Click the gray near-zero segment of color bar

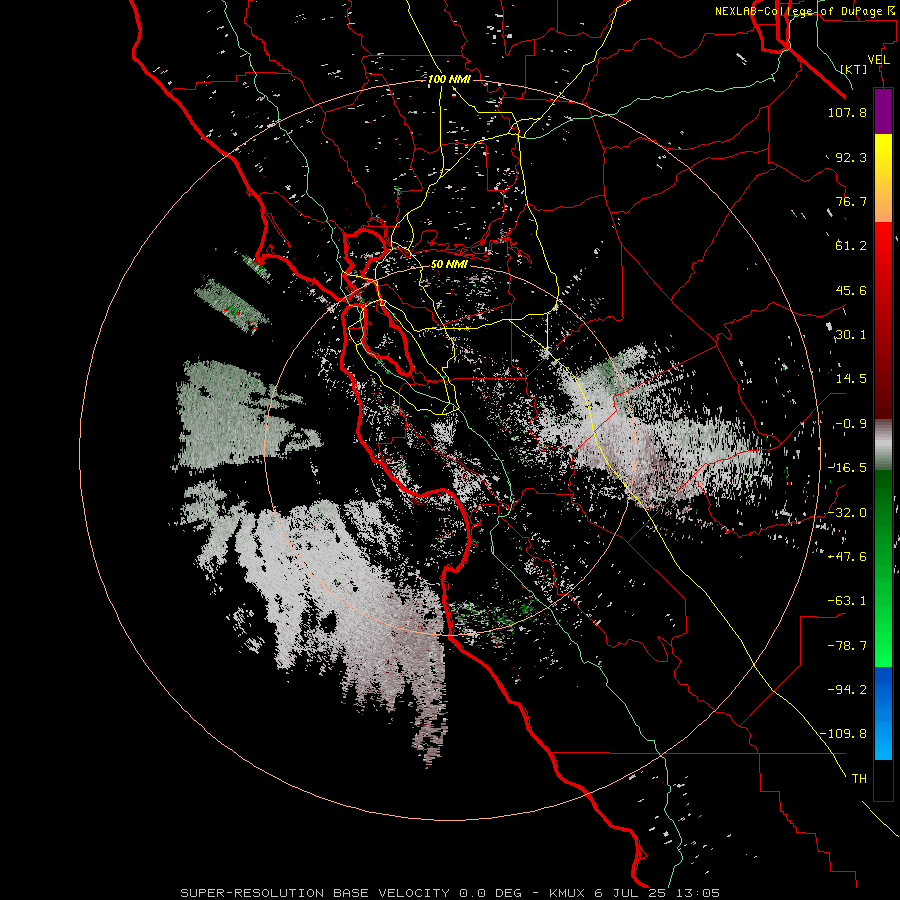pos(883,444)
